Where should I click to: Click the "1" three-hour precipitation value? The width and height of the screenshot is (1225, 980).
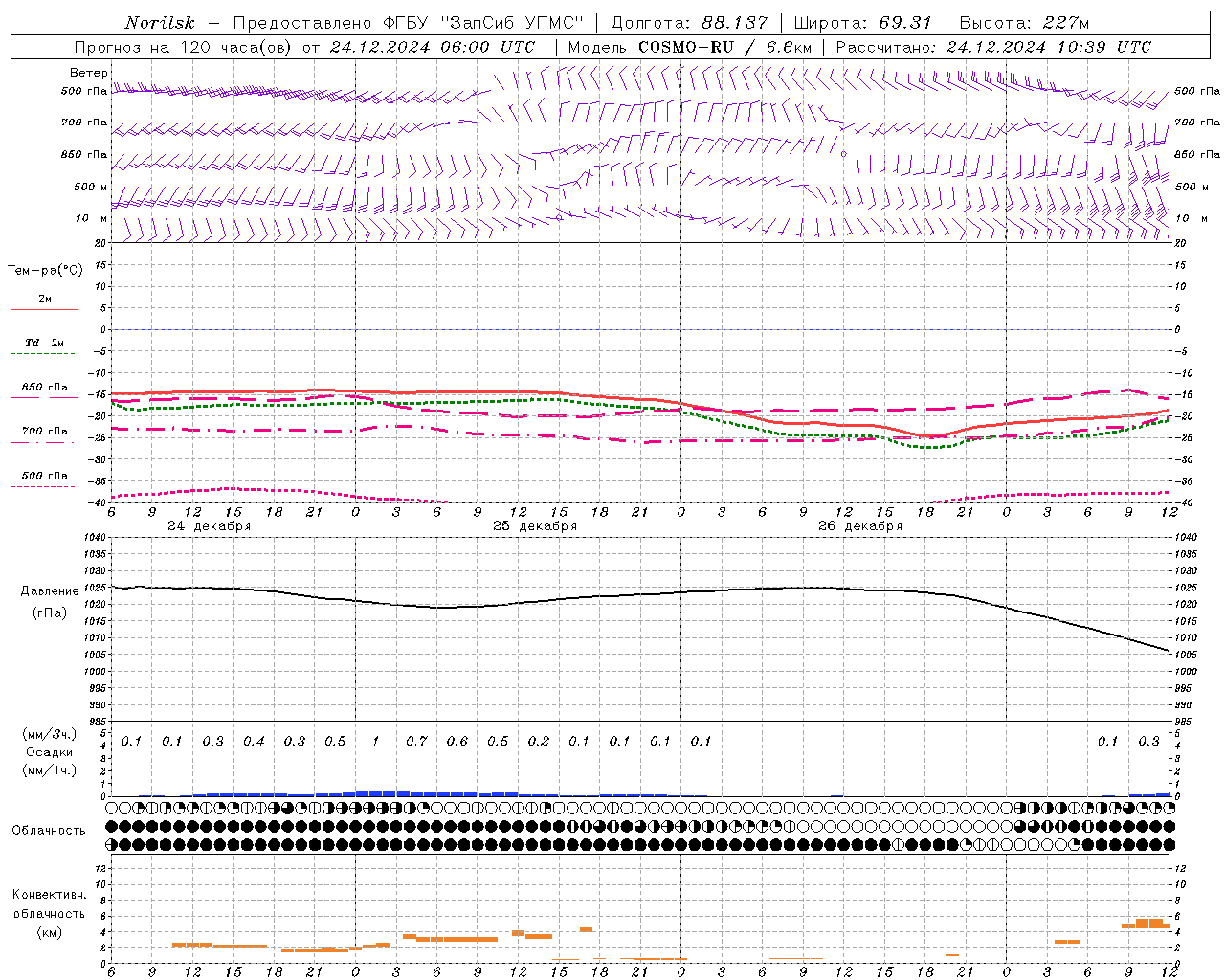click(x=376, y=742)
